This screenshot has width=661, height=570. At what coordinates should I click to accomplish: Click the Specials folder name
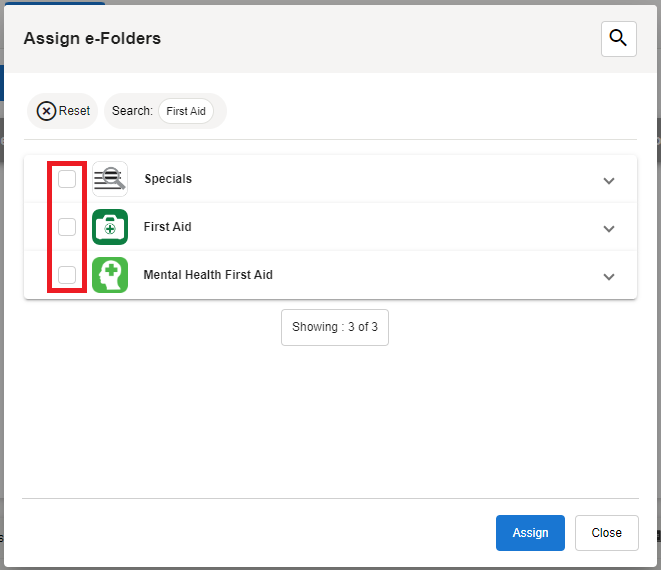point(168,179)
